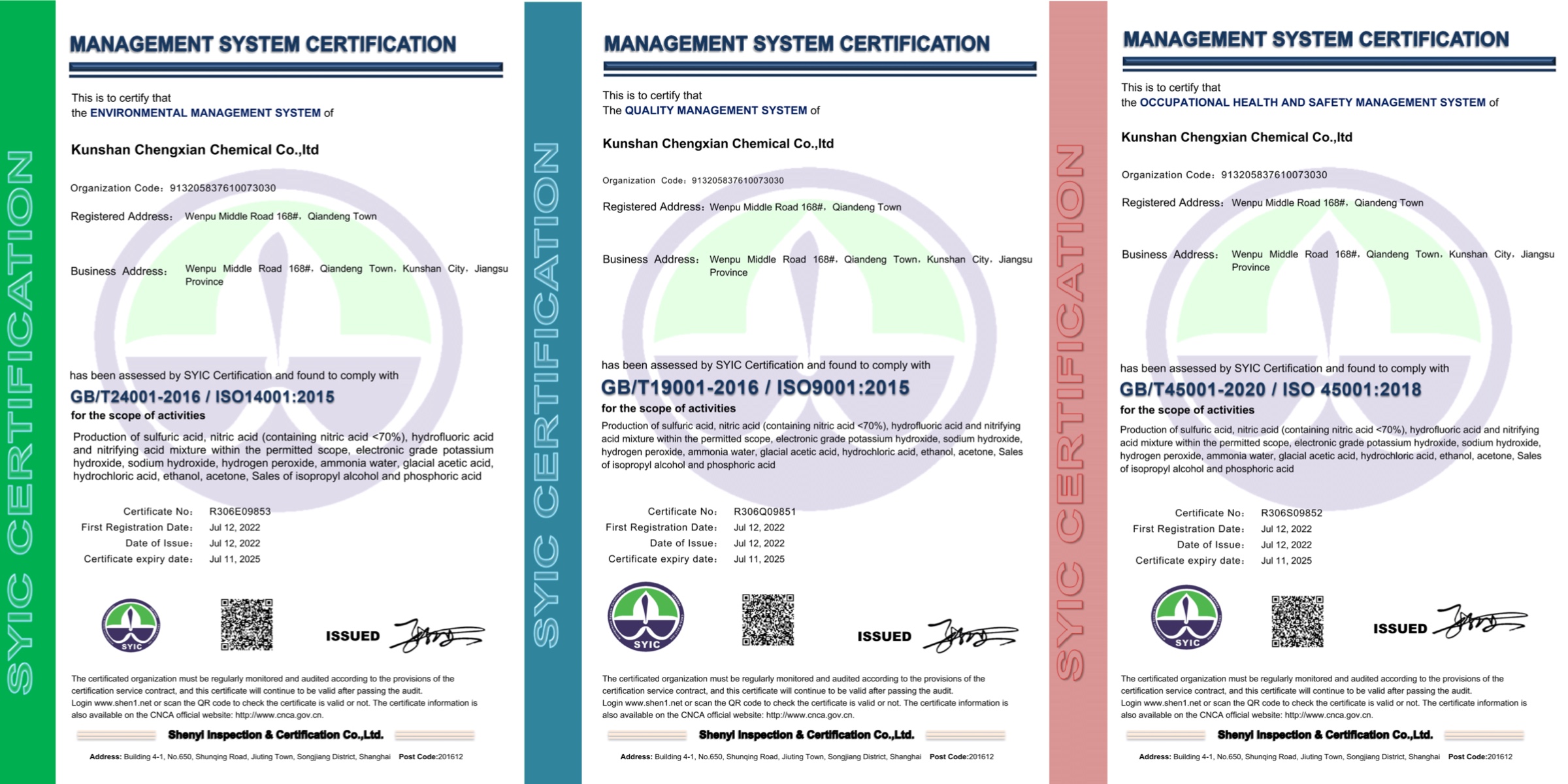Click certificate number R306E09853
Image resolution: width=1568 pixels, height=784 pixels.
(240, 512)
